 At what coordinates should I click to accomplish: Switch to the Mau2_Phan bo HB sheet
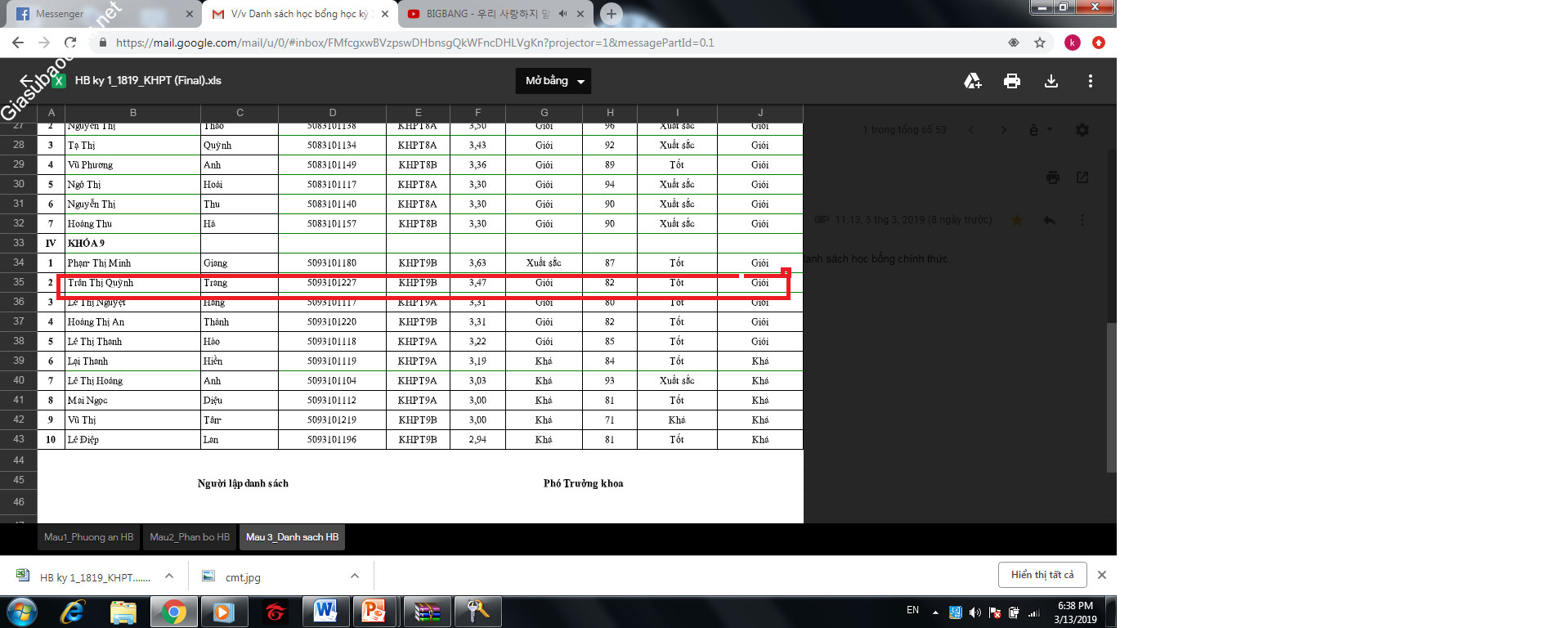(190, 537)
